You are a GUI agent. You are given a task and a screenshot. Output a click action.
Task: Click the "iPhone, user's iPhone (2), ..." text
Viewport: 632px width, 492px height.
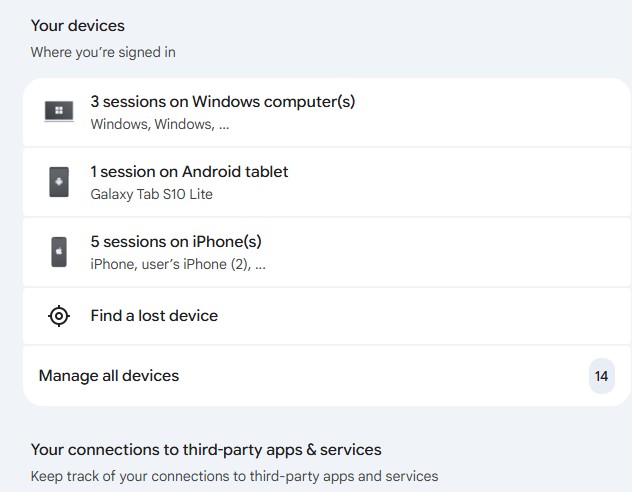[178, 264]
